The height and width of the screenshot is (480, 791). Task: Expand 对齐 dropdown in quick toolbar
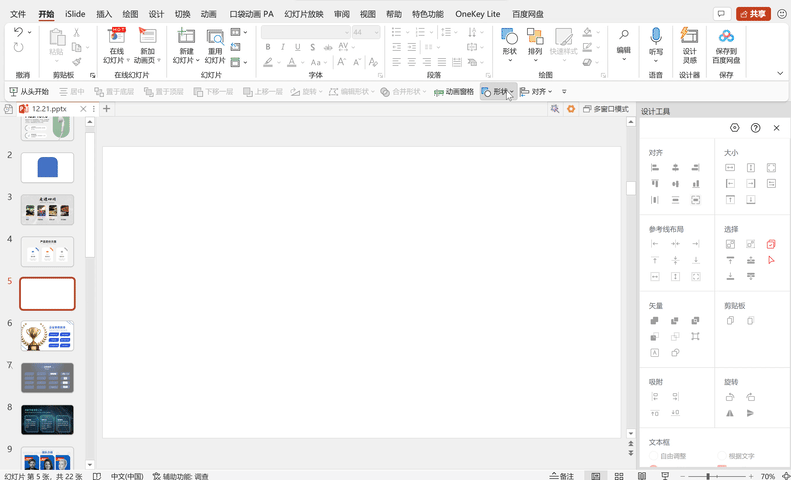550,92
